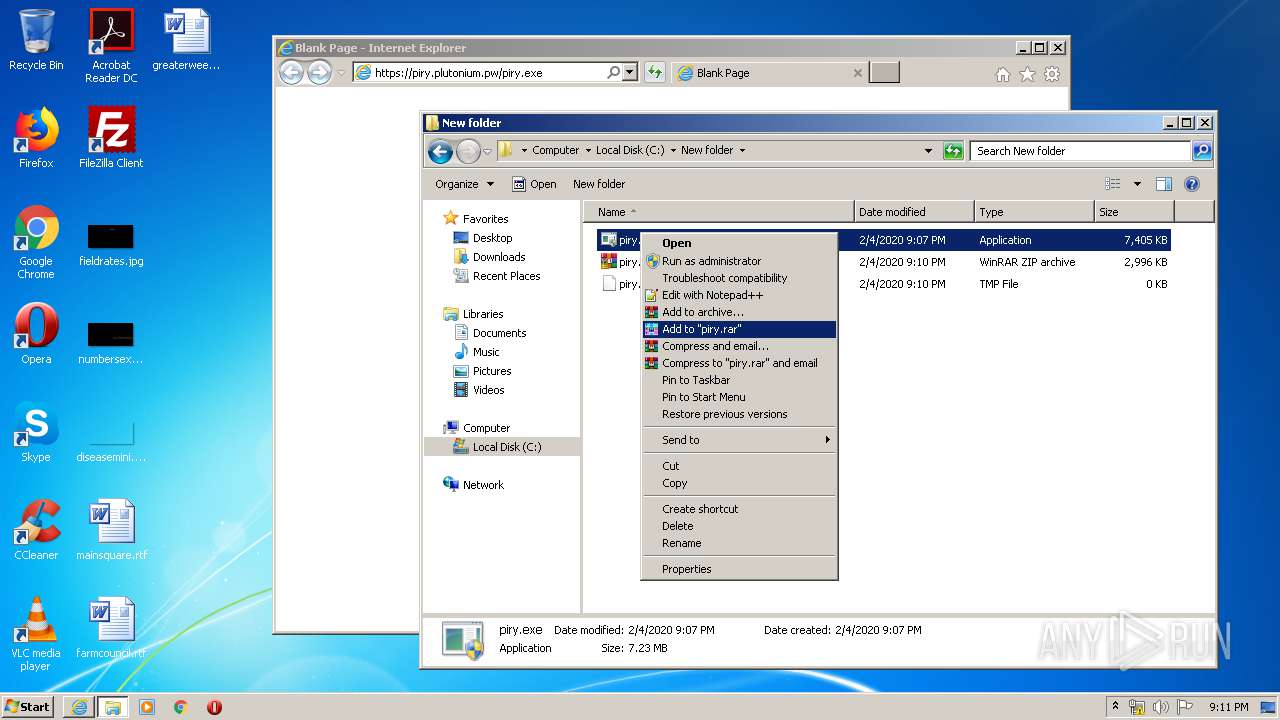Open breadcrumb arrow after Computer
The image size is (1280, 720).
pos(588,151)
